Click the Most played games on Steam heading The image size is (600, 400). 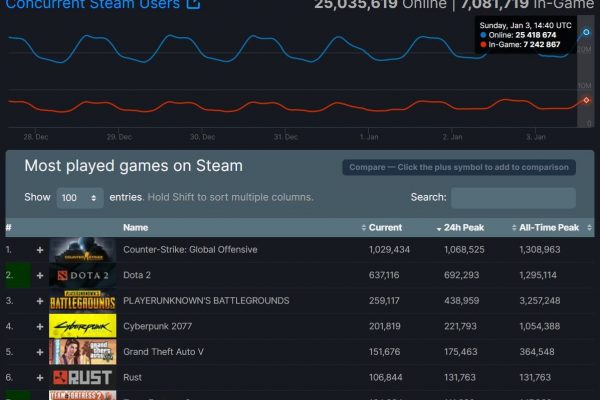pyautogui.click(x=134, y=166)
